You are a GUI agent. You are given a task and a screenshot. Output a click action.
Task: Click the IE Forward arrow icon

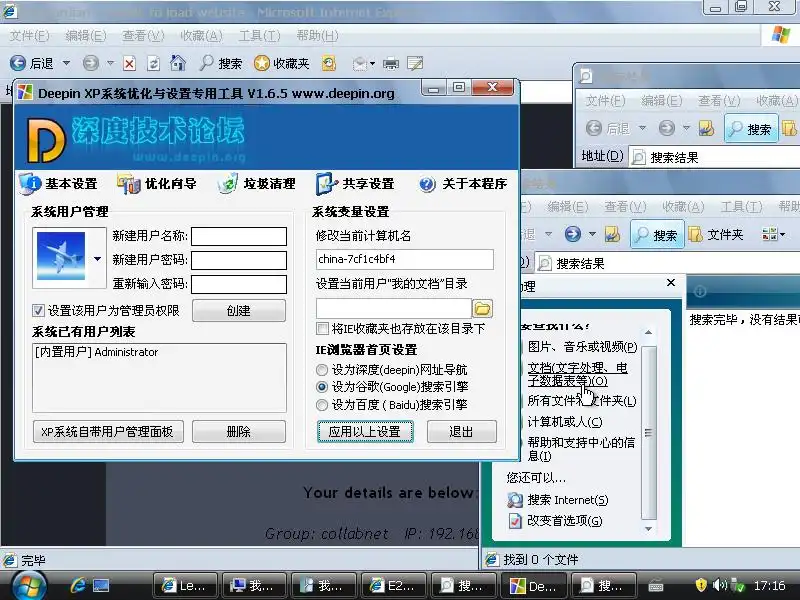(x=91, y=63)
